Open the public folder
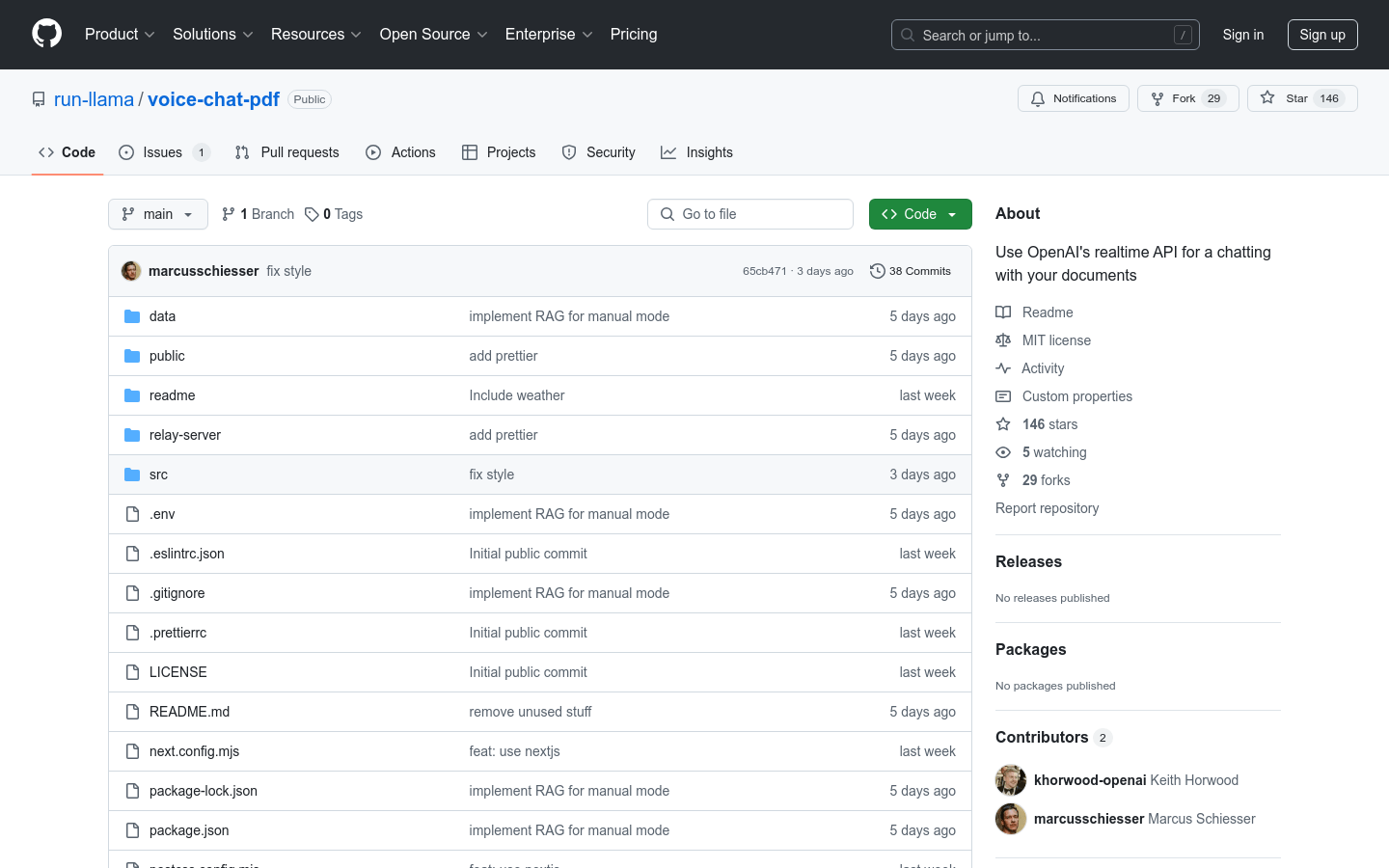This screenshot has width=1389, height=868. [x=167, y=356]
